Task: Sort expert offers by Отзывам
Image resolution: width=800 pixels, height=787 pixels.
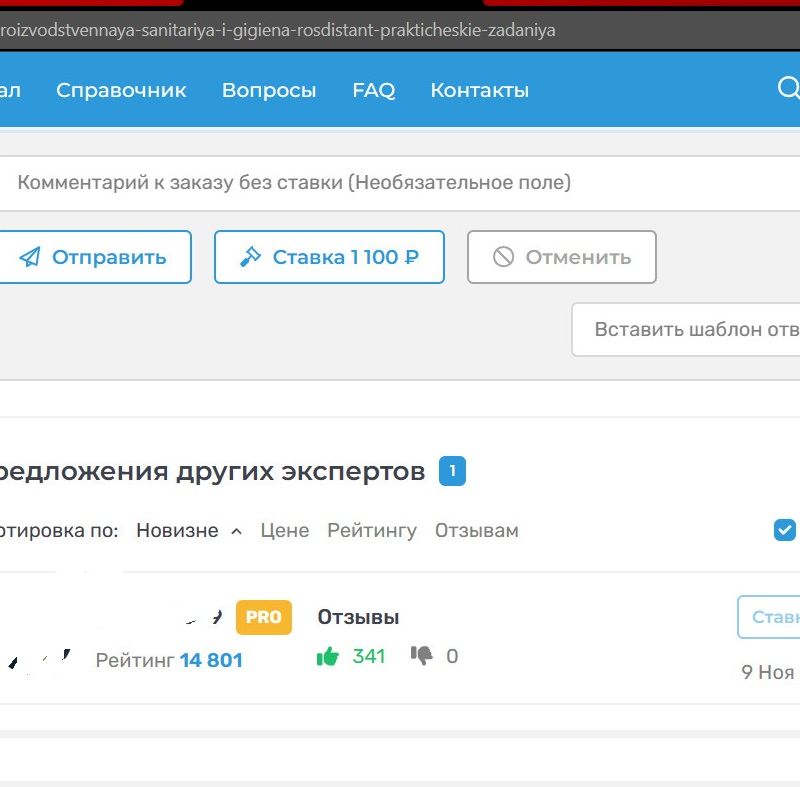Action: click(x=476, y=531)
